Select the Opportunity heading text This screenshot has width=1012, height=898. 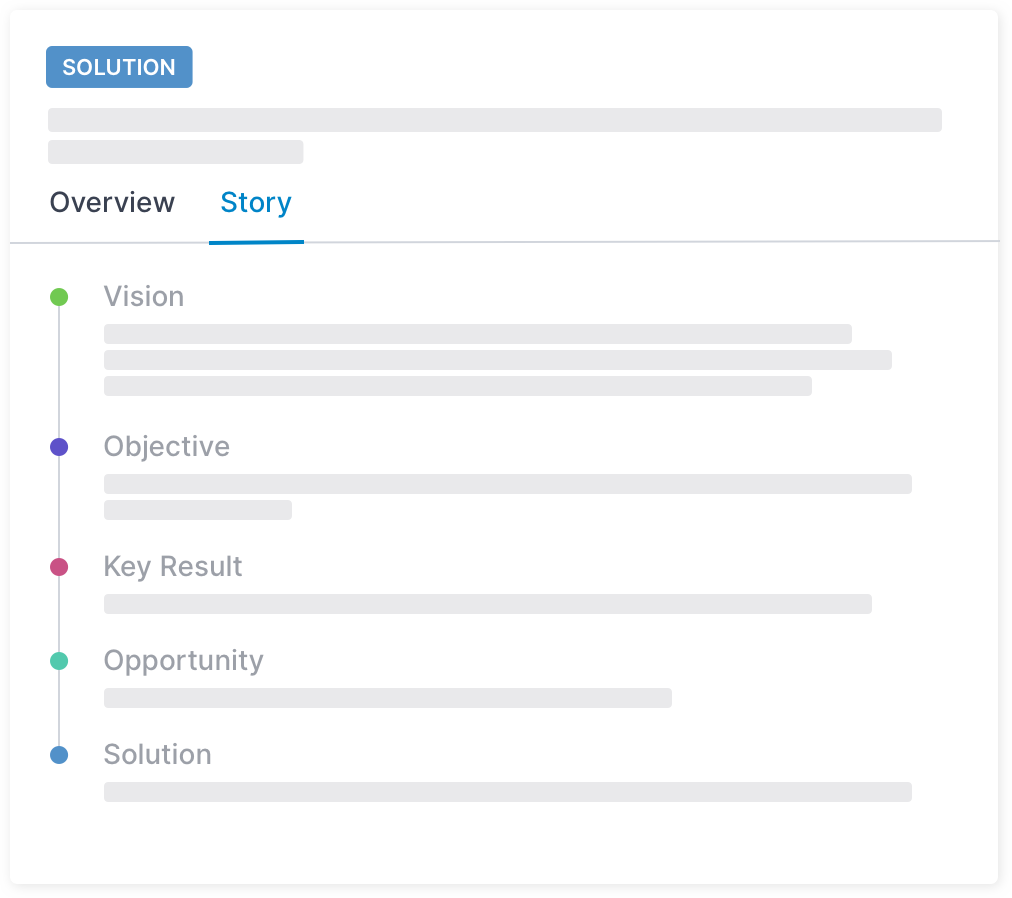[x=183, y=660]
